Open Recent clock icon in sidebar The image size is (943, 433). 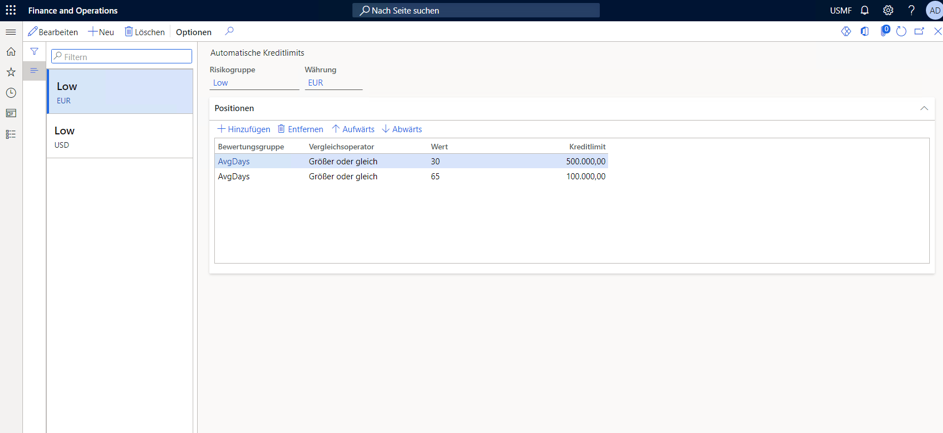coord(11,93)
